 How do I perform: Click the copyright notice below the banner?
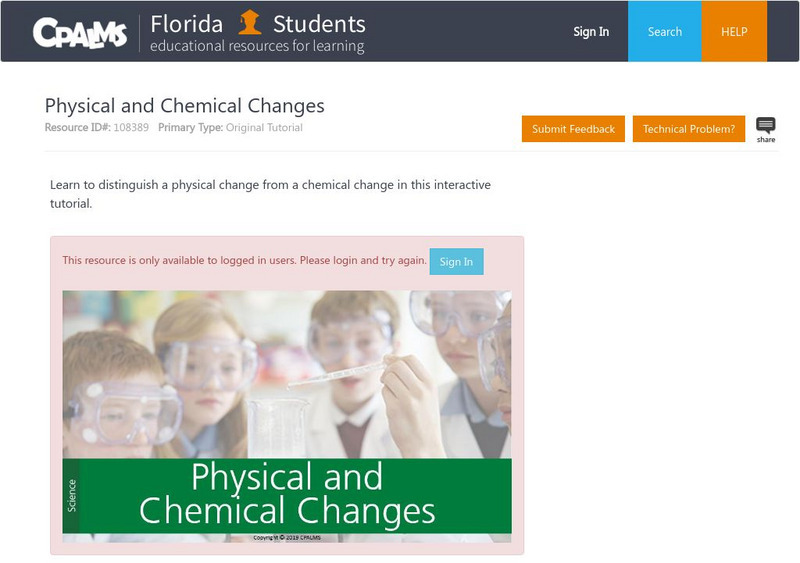pos(287,538)
